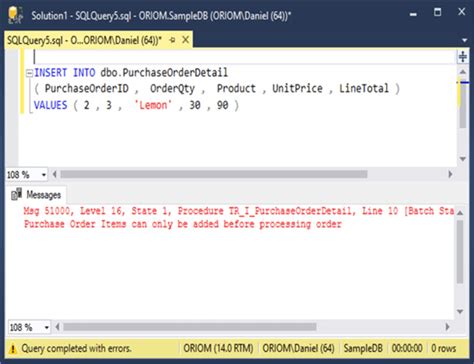Select the Messages tab
474x364 pixels.
36,195
